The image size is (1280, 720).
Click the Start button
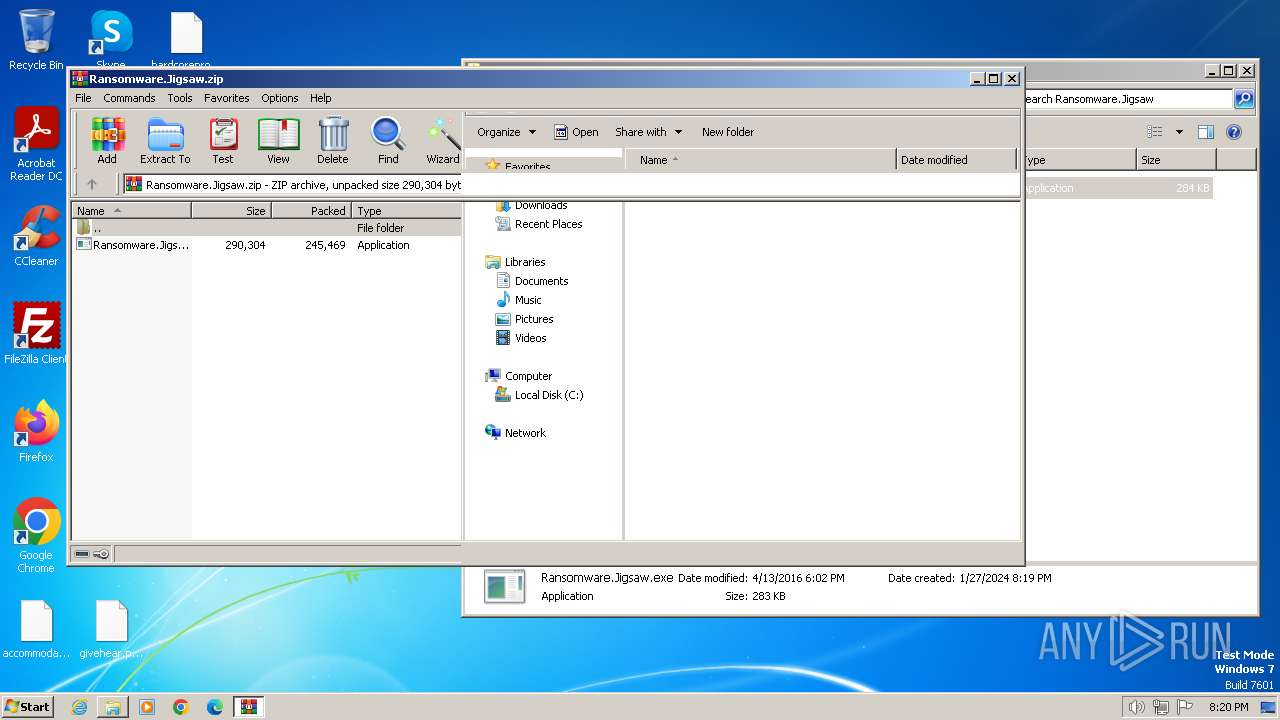coord(28,706)
